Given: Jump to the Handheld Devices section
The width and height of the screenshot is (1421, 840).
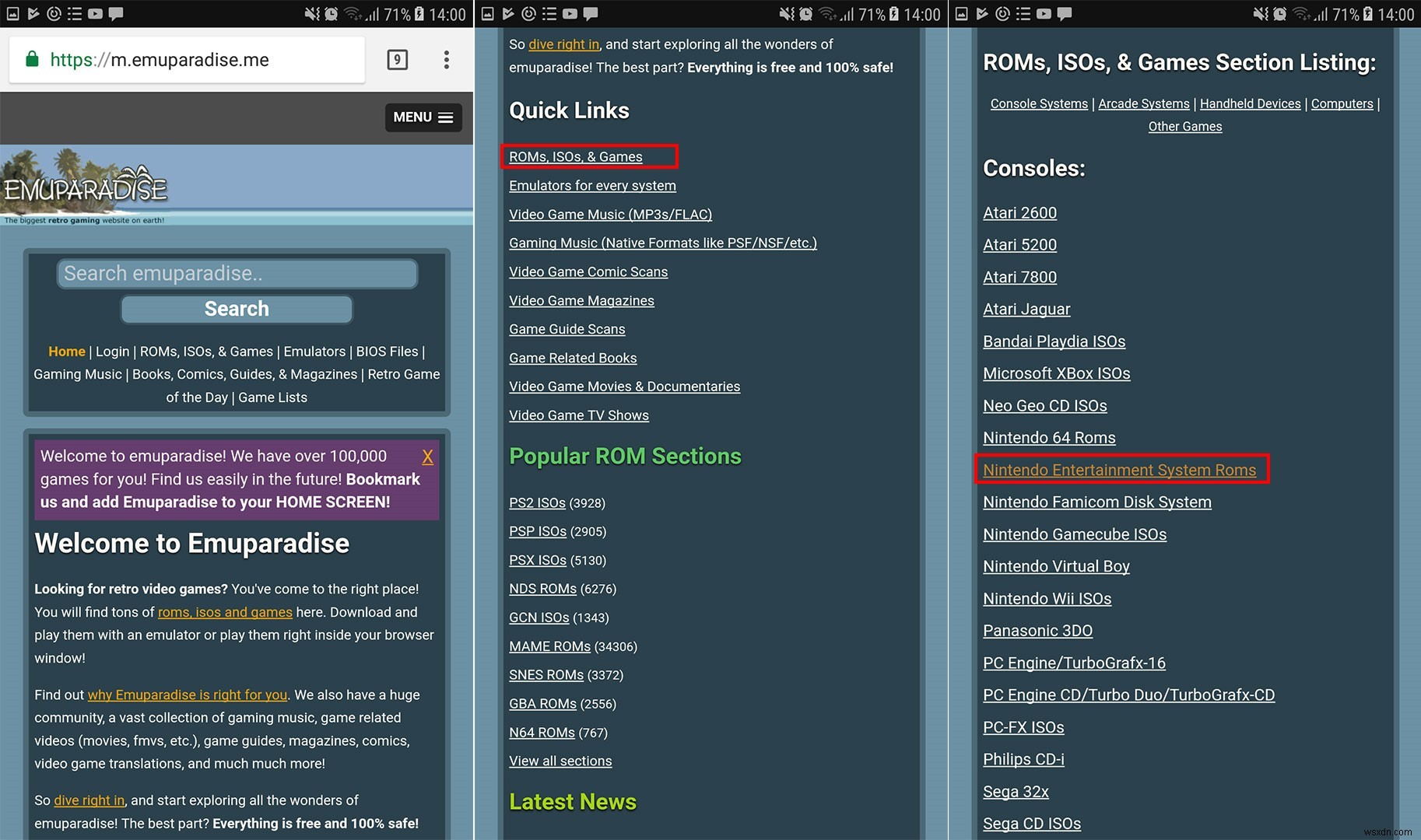Looking at the screenshot, I should coord(1250,103).
